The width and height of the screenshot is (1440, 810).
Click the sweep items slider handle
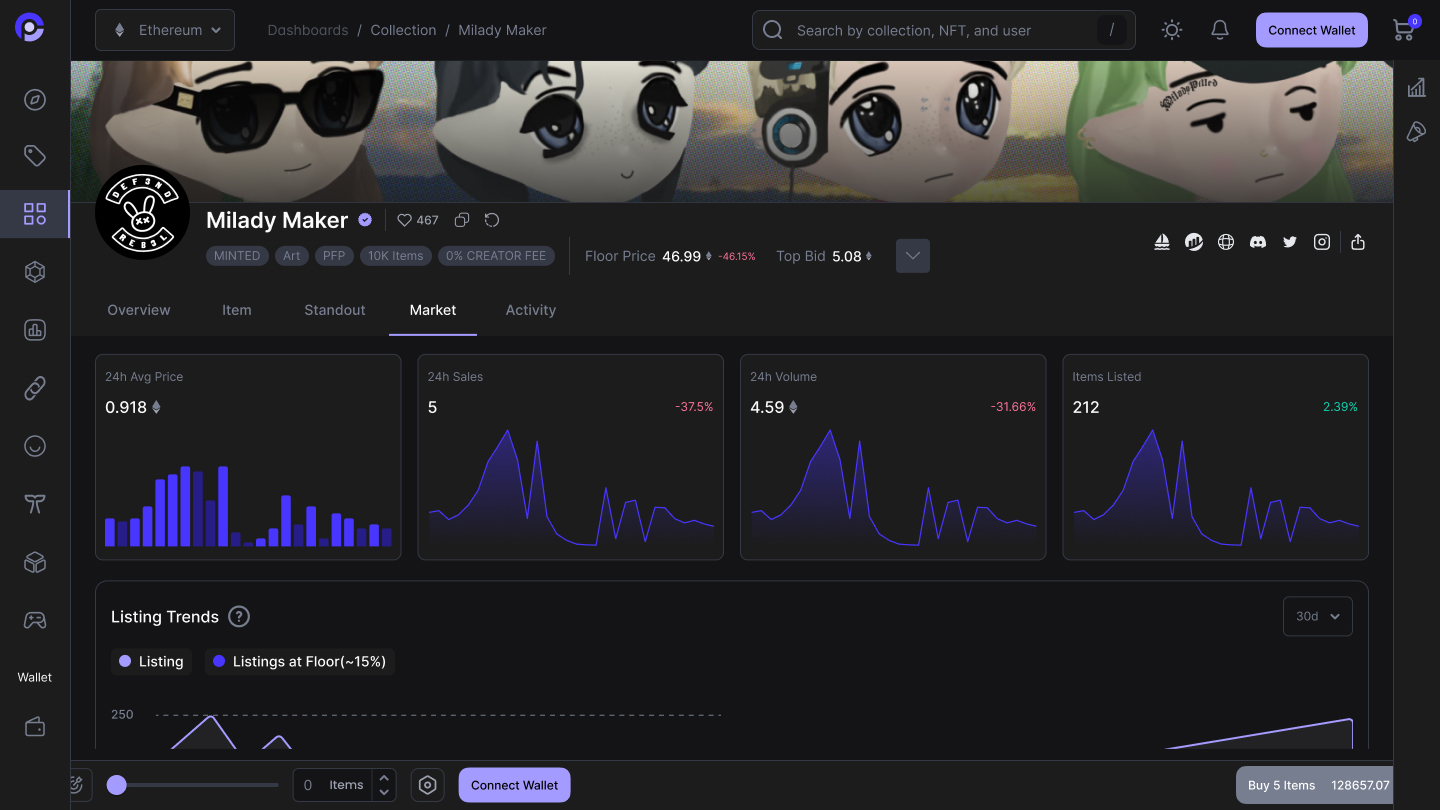click(117, 785)
